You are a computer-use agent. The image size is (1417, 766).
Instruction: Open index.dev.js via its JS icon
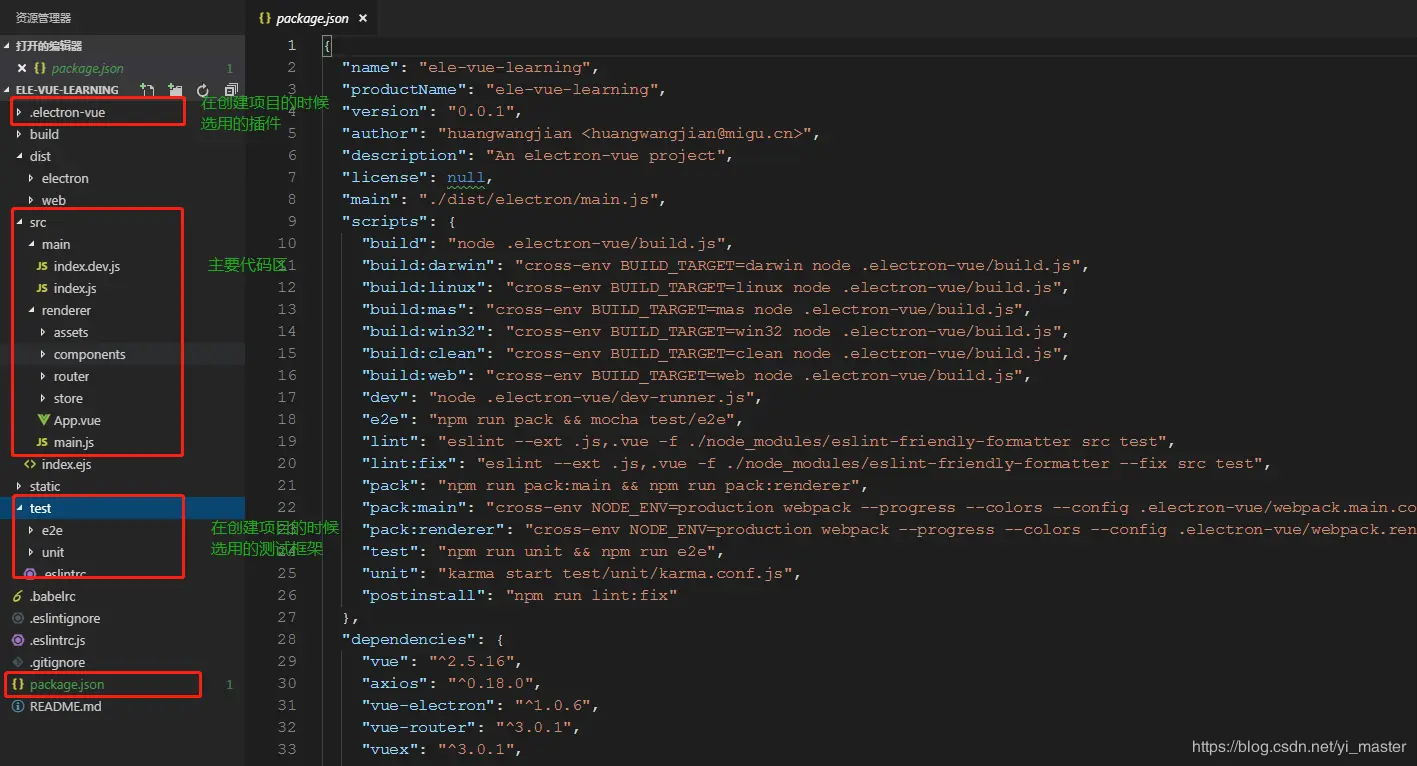tap(42, 266)
